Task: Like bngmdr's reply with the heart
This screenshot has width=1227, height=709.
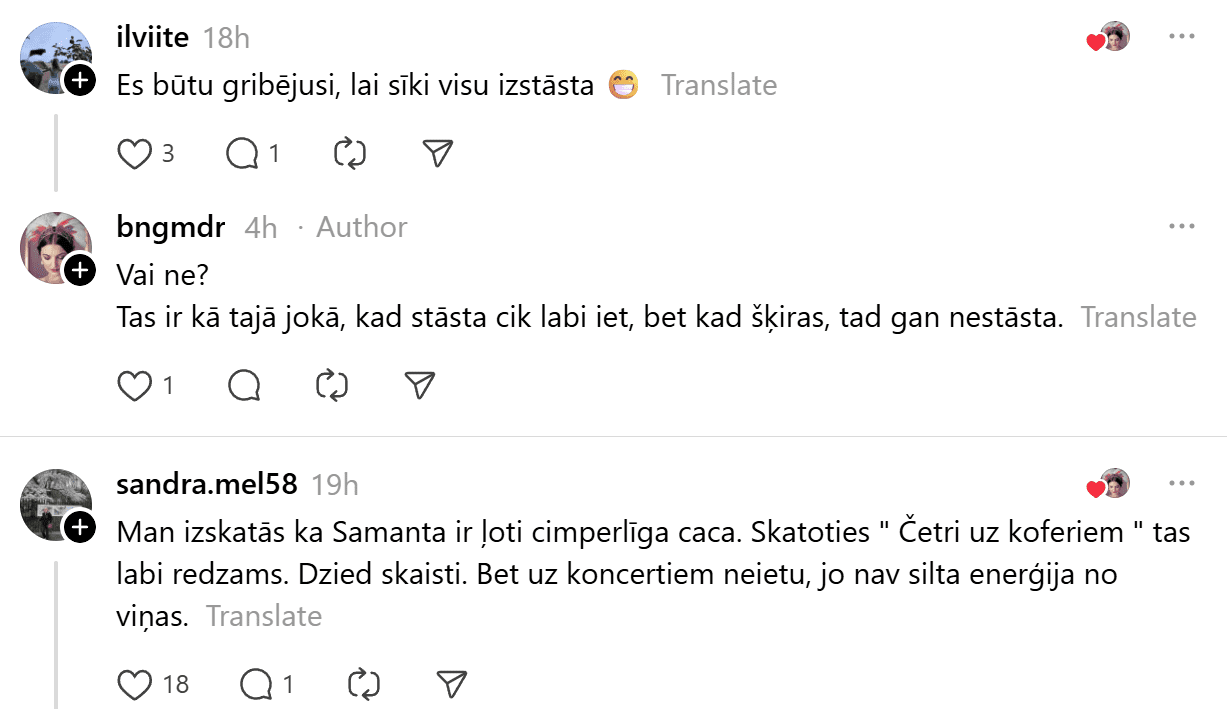Action: pos(133,385)
